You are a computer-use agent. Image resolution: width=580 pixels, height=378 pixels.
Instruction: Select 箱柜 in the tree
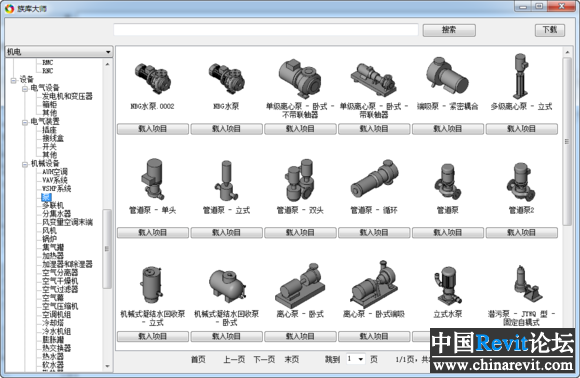coord(50,105)
